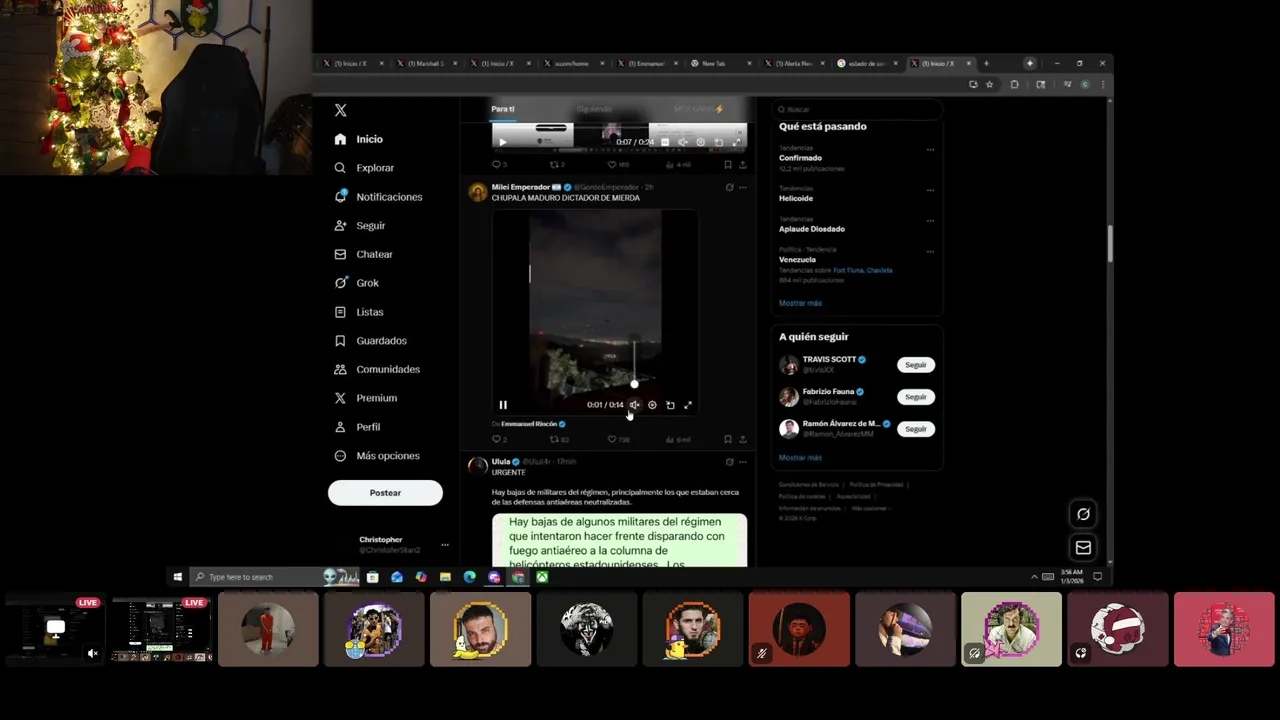This screenshot has height=720, width=1280.
Task: Like the Milei Emperador post
Action: [x=619, y=439]
